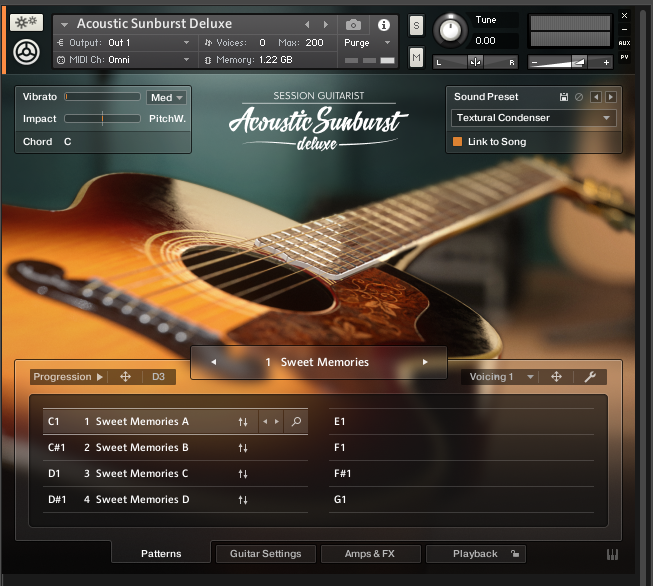Toggle the PV button

coord(624,57)
